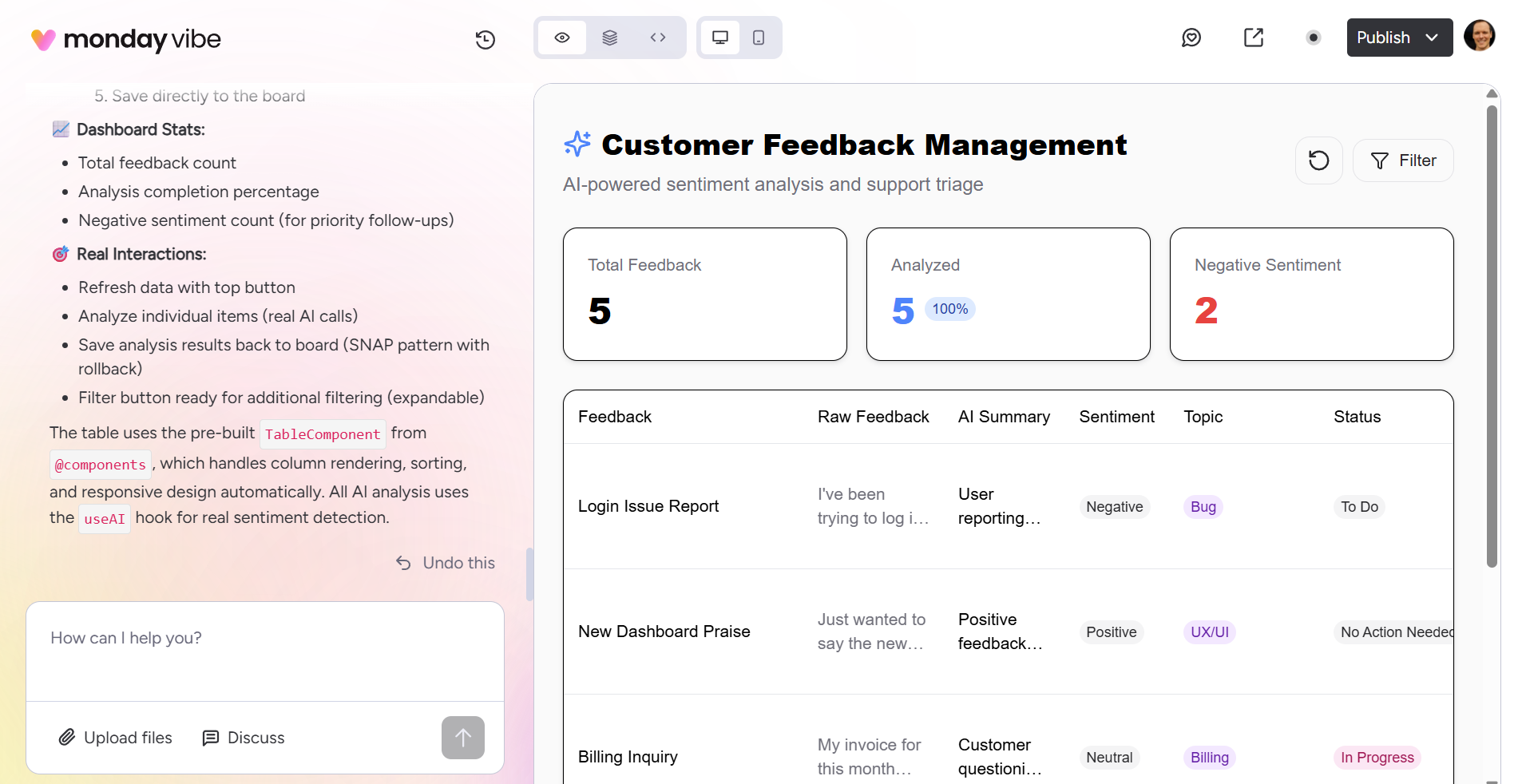Click the Billing topic tag
1522x784 pixels.
(1210, 758)
